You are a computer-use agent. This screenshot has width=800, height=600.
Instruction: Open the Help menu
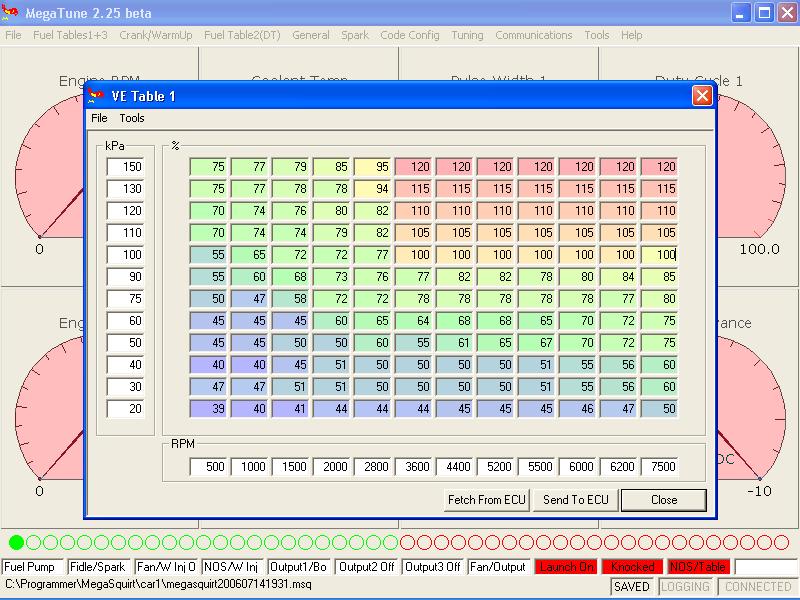pos(632,35)
